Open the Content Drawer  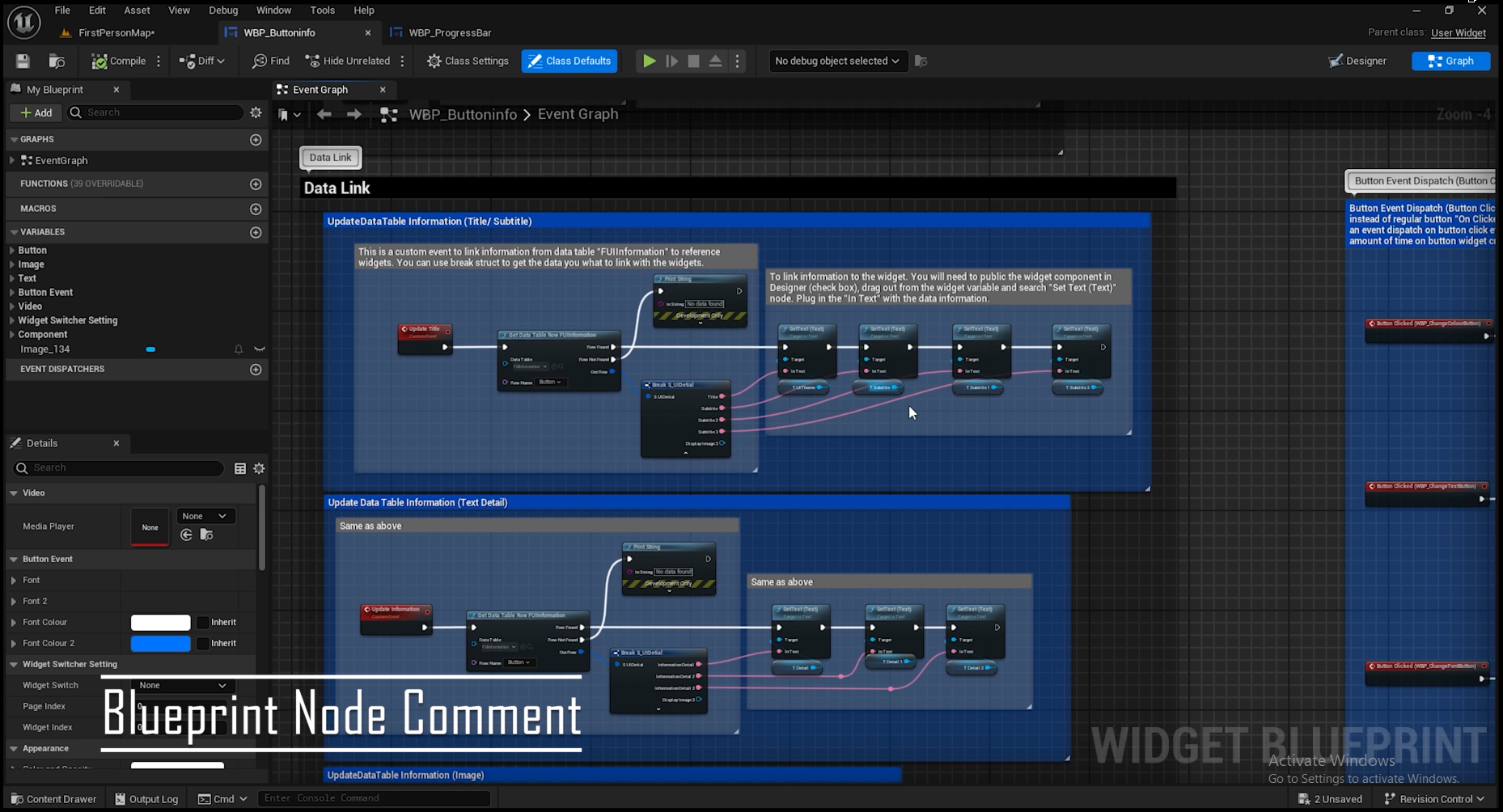53,799
